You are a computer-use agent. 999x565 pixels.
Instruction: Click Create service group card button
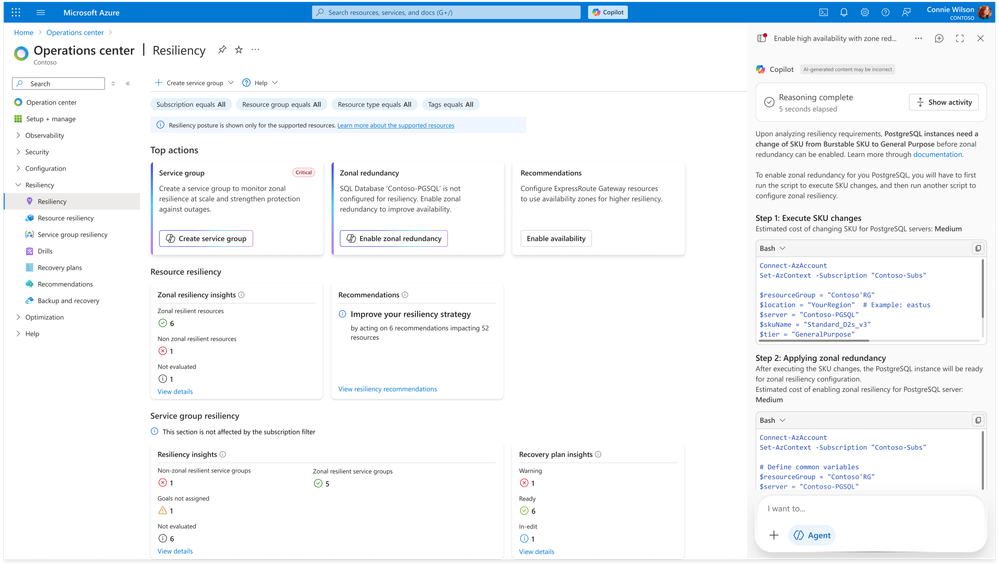206,238
